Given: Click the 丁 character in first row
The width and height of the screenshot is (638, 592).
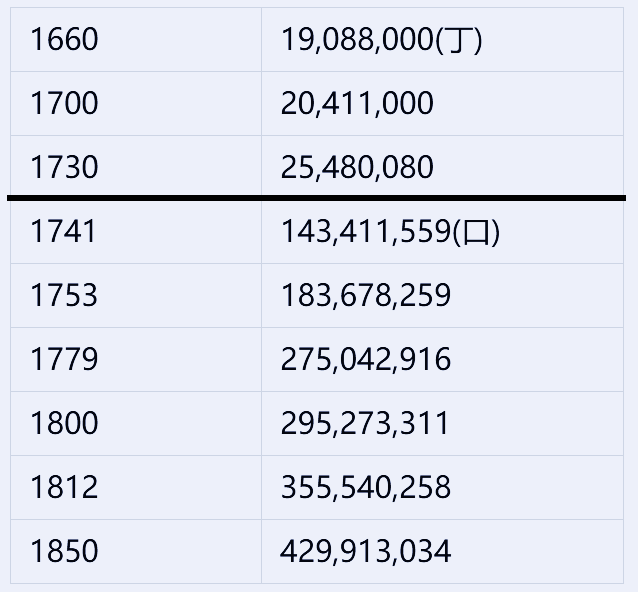Looking at the screenshot, I should pos(459,41).
